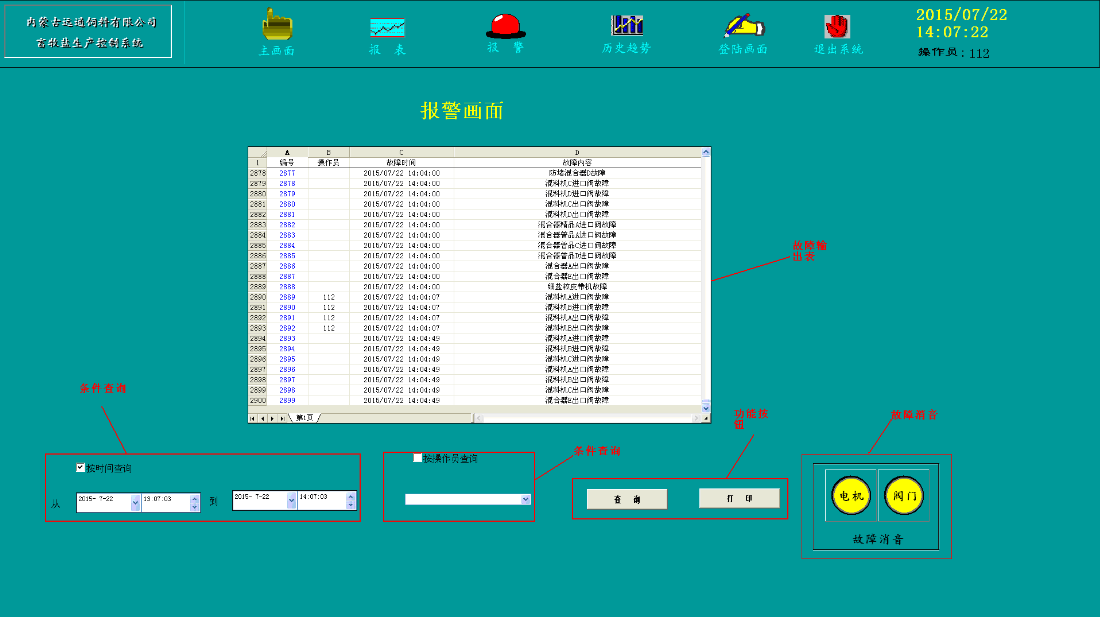Image resolution: width=1100 pixels, height=617 pixels.
Task: Silence valve alarm with yellow 阀门 button
Action: [904, 496]
